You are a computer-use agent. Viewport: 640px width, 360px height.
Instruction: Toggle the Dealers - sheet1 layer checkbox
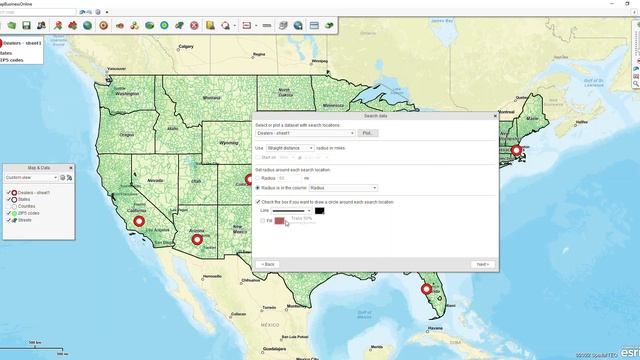click(9, 192)
